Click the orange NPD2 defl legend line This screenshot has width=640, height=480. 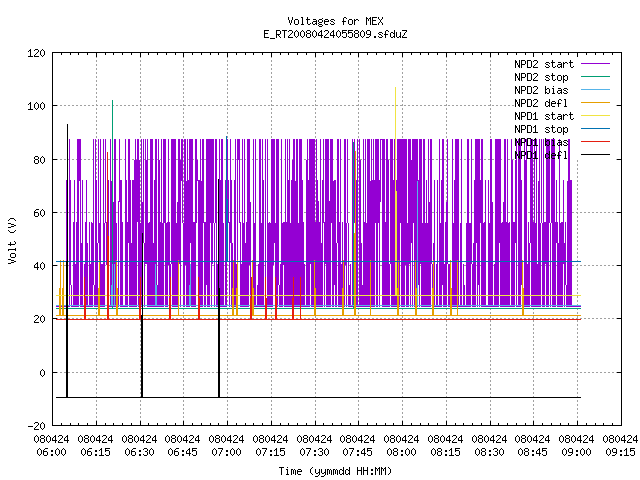pyautogui.click(x=595, y=103)
